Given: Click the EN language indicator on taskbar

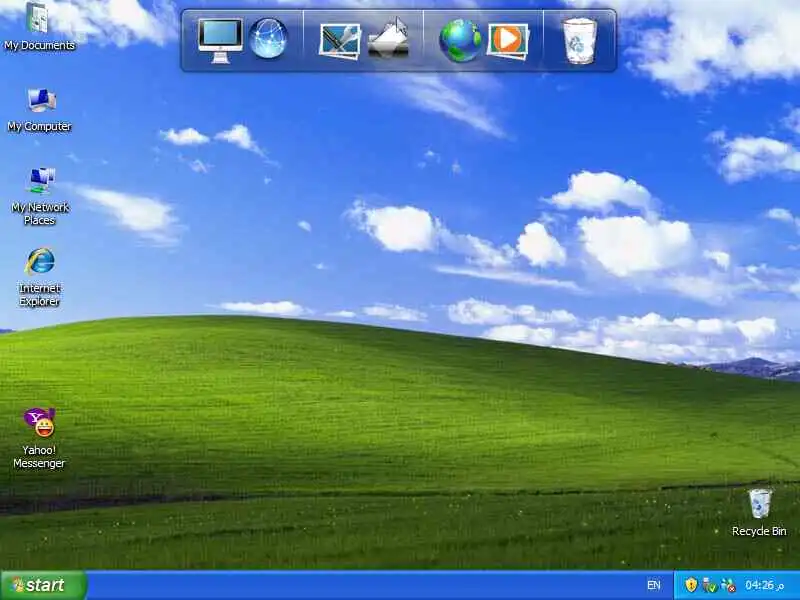Looking at the screenshot, I should pyautogui.click(x=654, y=585).
